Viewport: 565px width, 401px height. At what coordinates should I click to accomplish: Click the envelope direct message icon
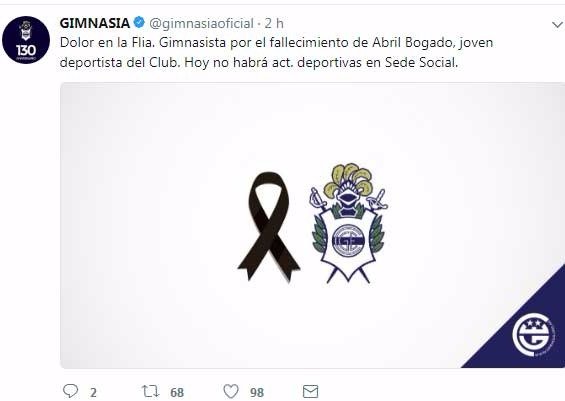[x=310, y=391]
